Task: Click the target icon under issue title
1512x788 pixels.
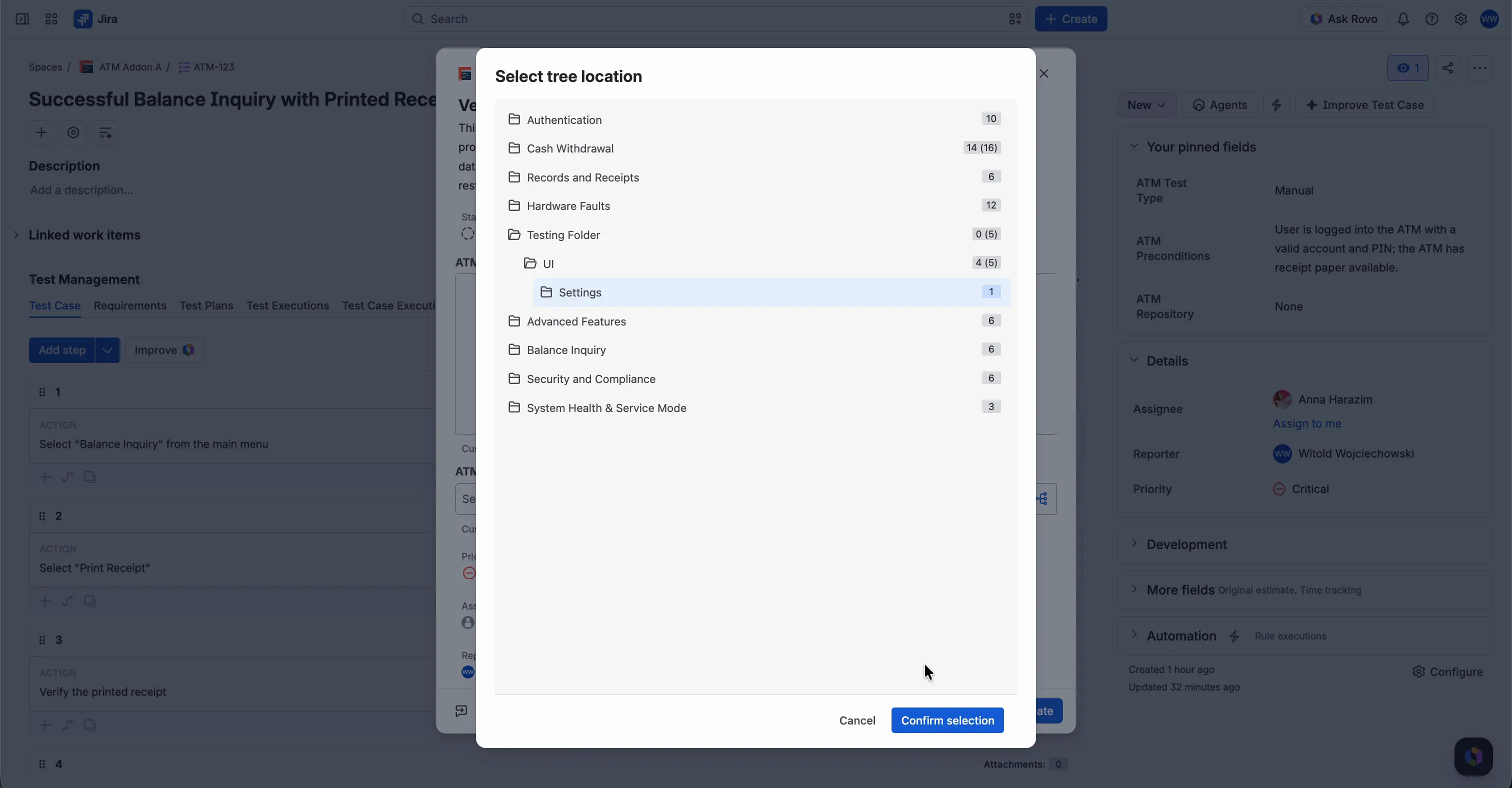Action: click(73, 132)
